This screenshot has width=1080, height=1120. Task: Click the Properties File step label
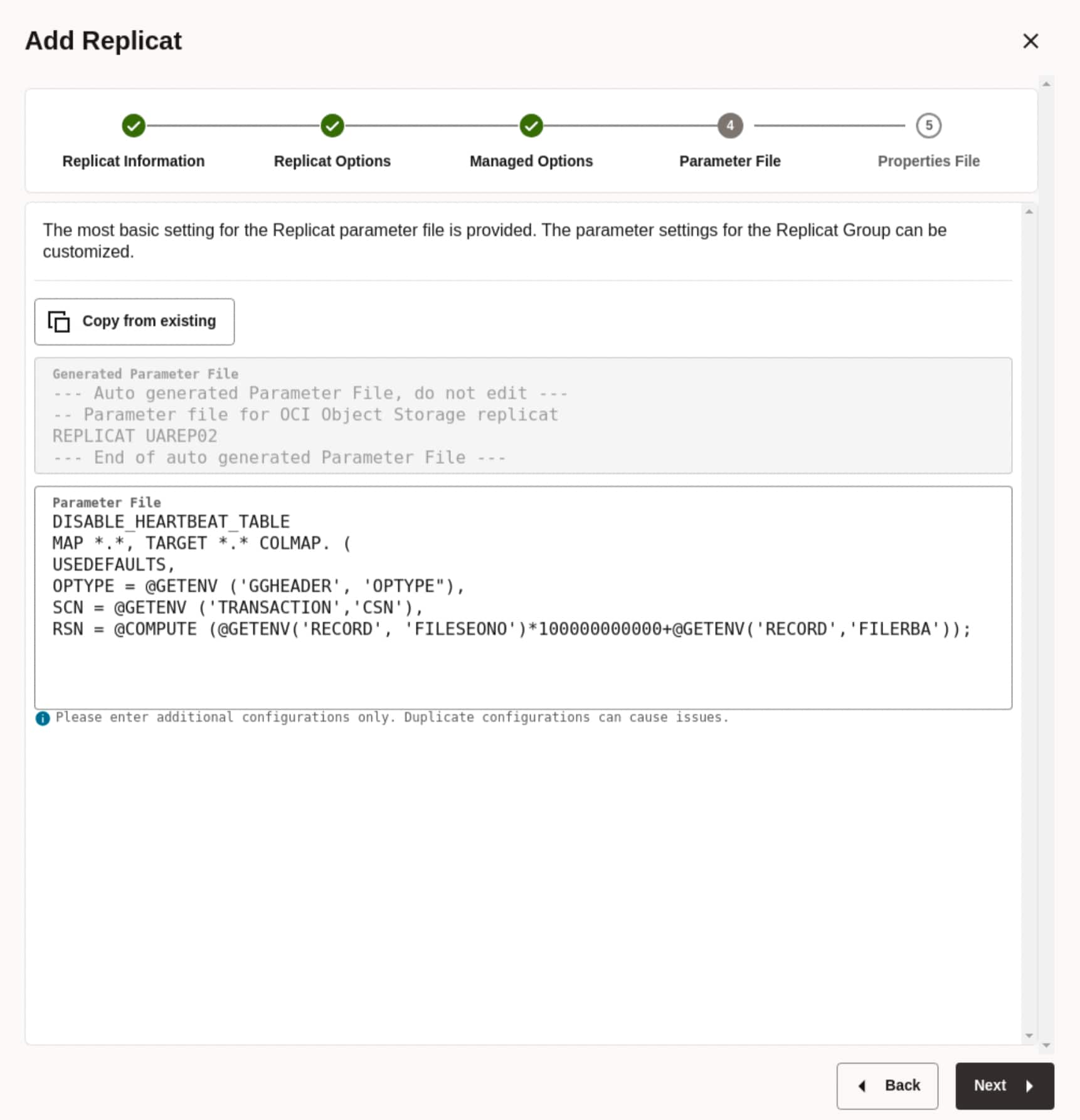point(928,161)
